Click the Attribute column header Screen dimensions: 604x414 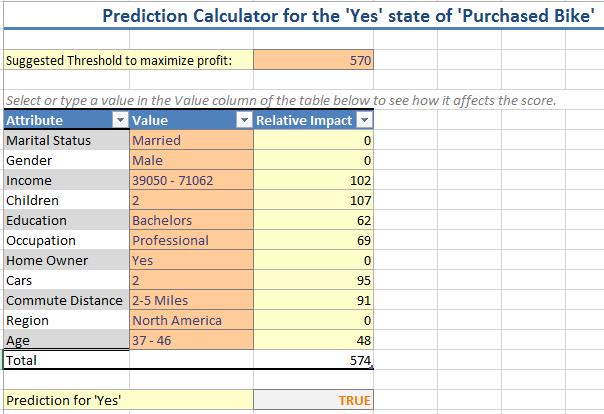click(x=66, y=121)
